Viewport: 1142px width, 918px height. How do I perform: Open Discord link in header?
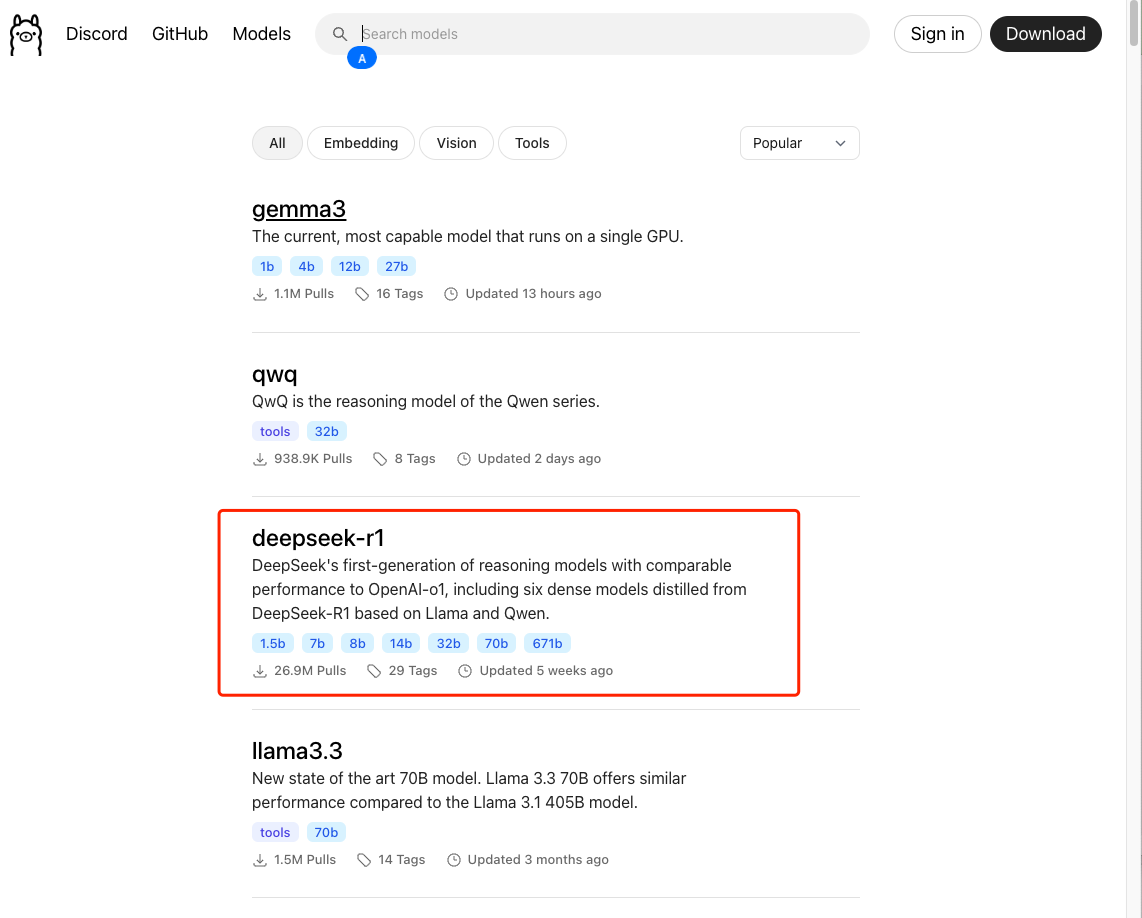click(x=97, y=34)
